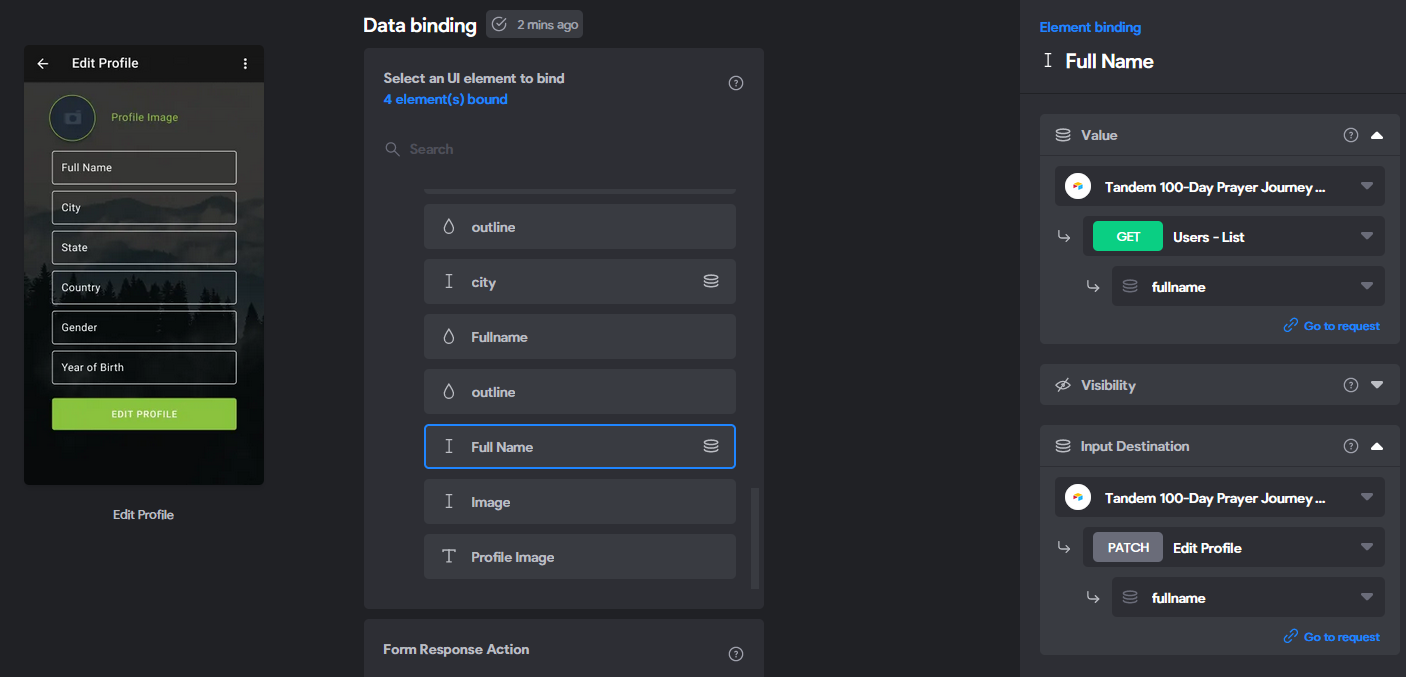Click the database icon on Full Name row
Image resolution: width=1406 pixels, height=677 pixels.
[x=711, y=447]
